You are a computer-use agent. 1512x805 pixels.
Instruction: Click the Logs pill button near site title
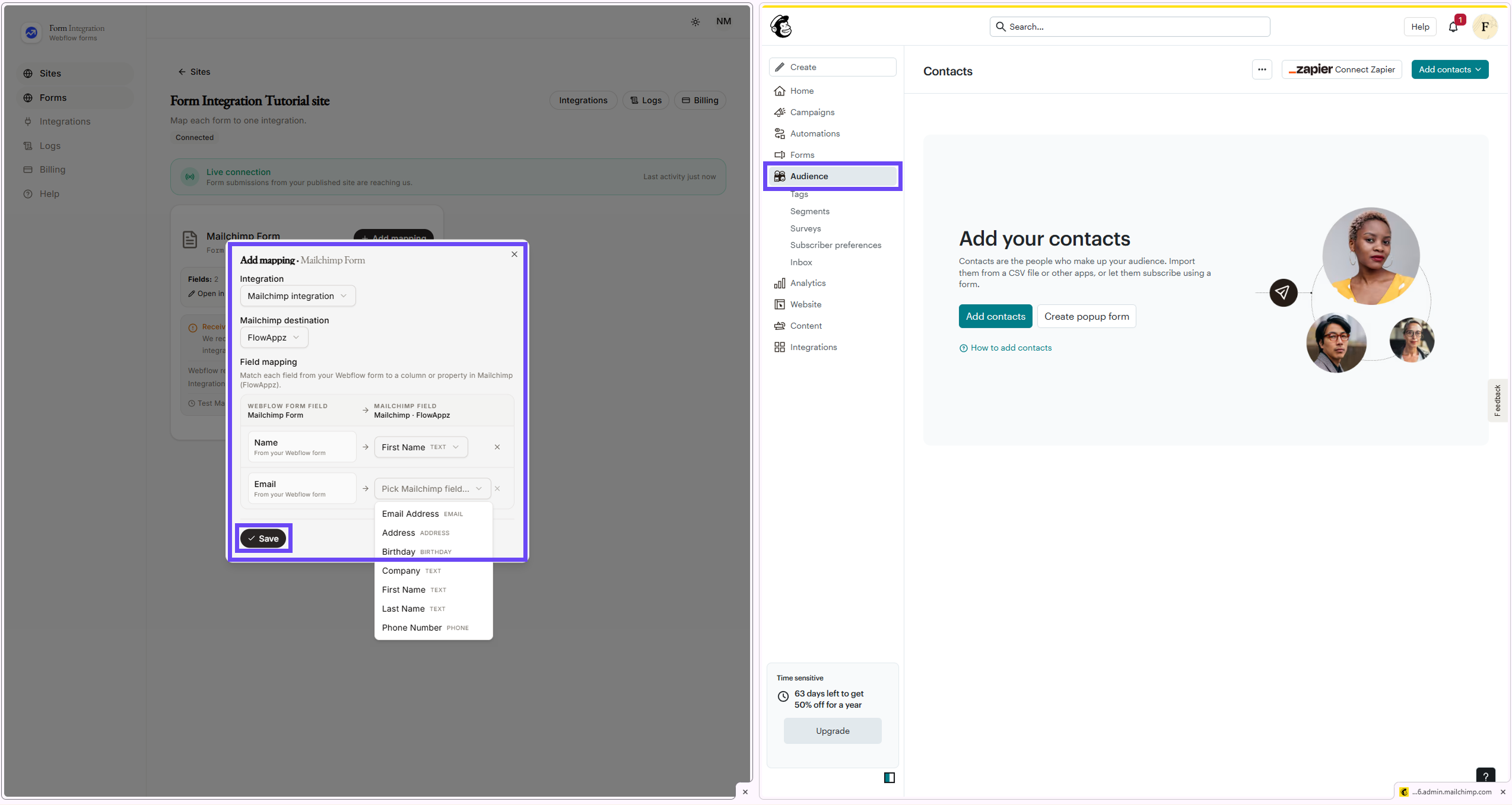point(646,100)
